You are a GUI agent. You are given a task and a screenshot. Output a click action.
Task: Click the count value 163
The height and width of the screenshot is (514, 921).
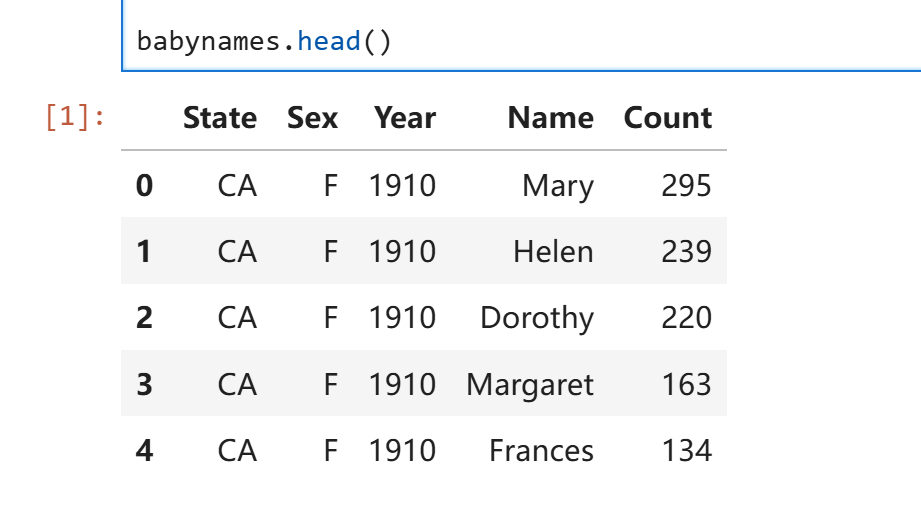point(686,384)
